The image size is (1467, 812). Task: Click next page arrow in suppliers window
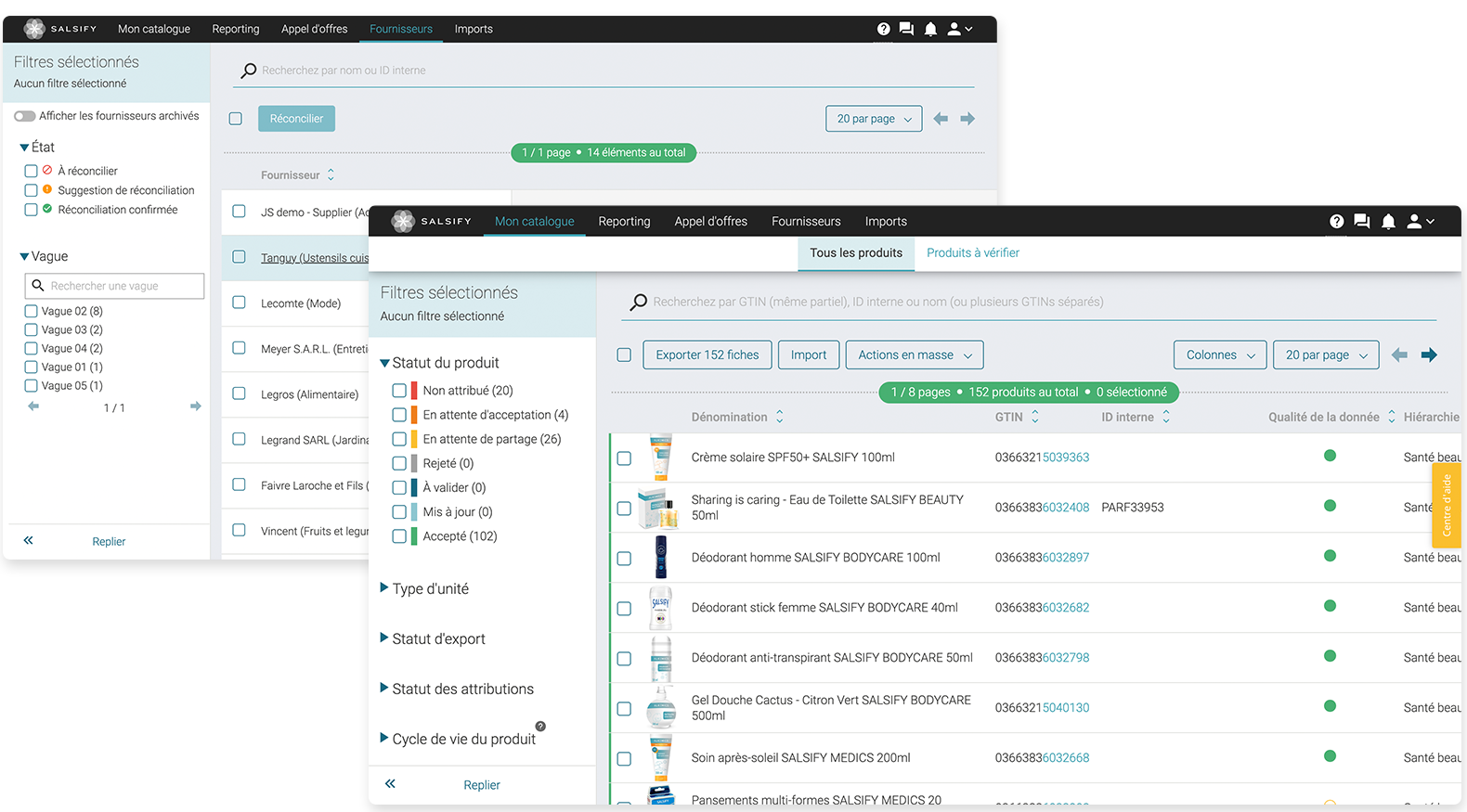tap(967, 119)
